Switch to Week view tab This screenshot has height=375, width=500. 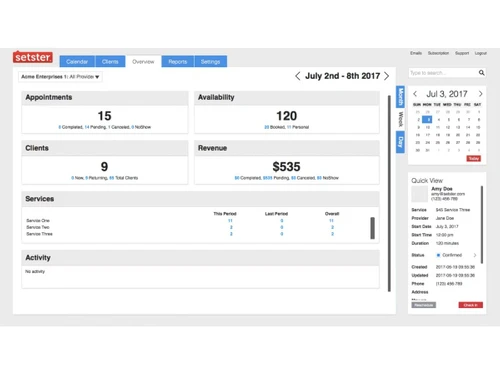pyautogui.click(x=400, y=119)
